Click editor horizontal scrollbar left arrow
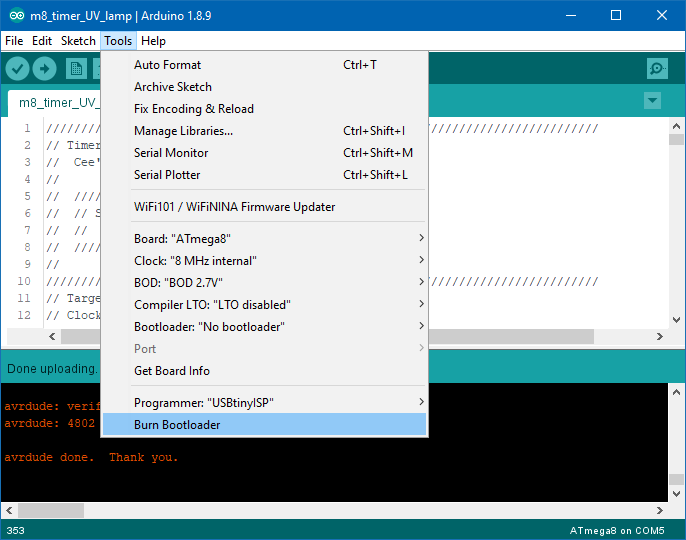Image resolution: width=686 pixels, height=540 pixels. pyautogui.click(x=52, y=337)
